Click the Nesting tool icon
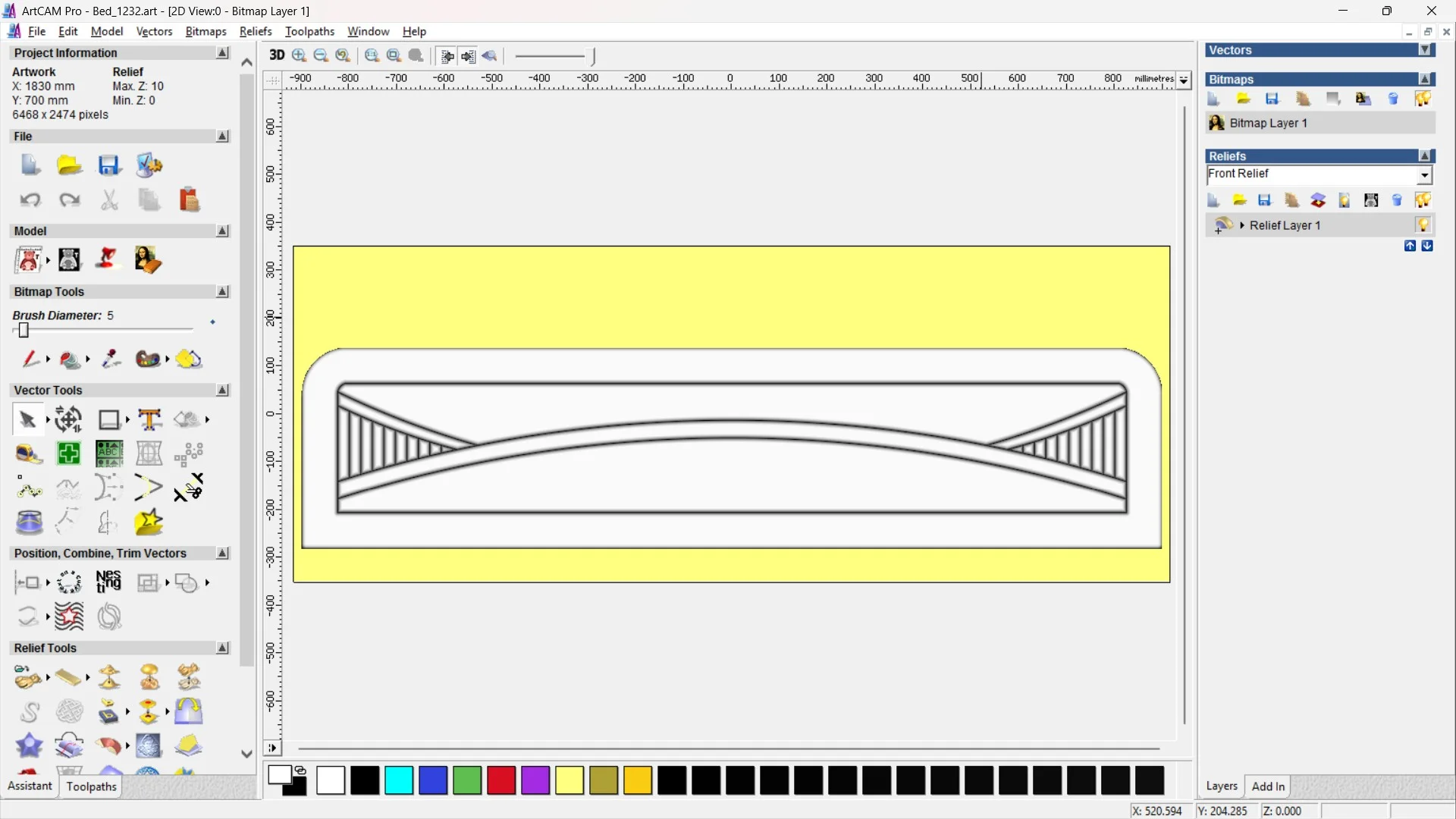 (x=108, y=582)
